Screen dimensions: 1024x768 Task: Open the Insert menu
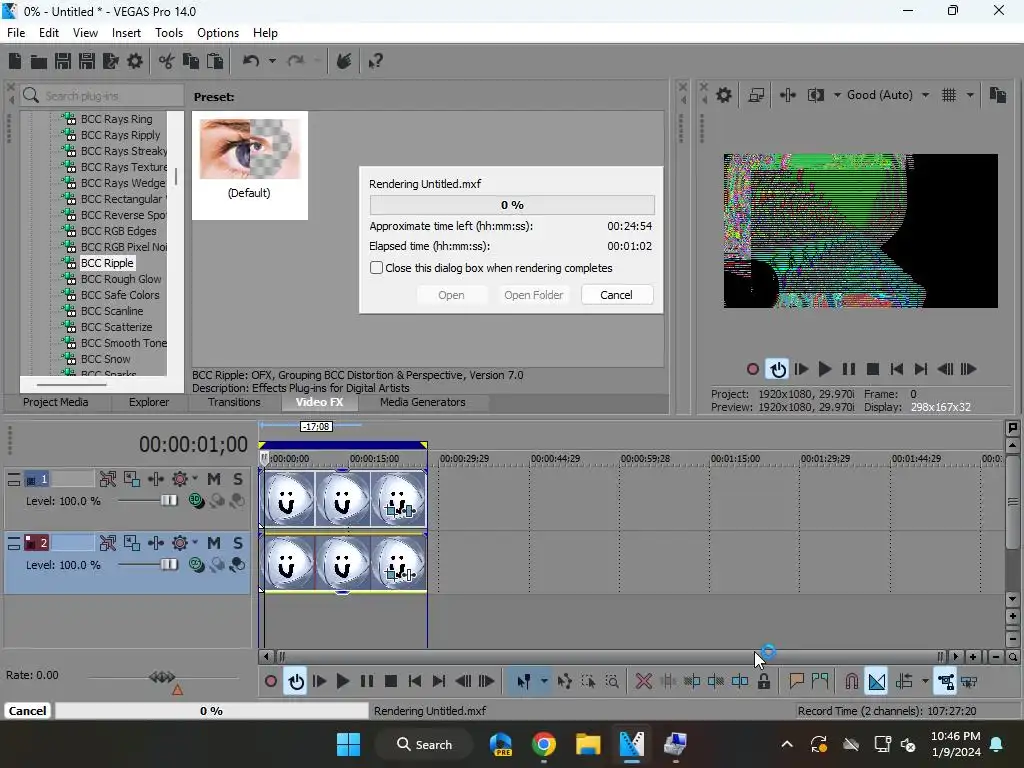tap(126, 33)
